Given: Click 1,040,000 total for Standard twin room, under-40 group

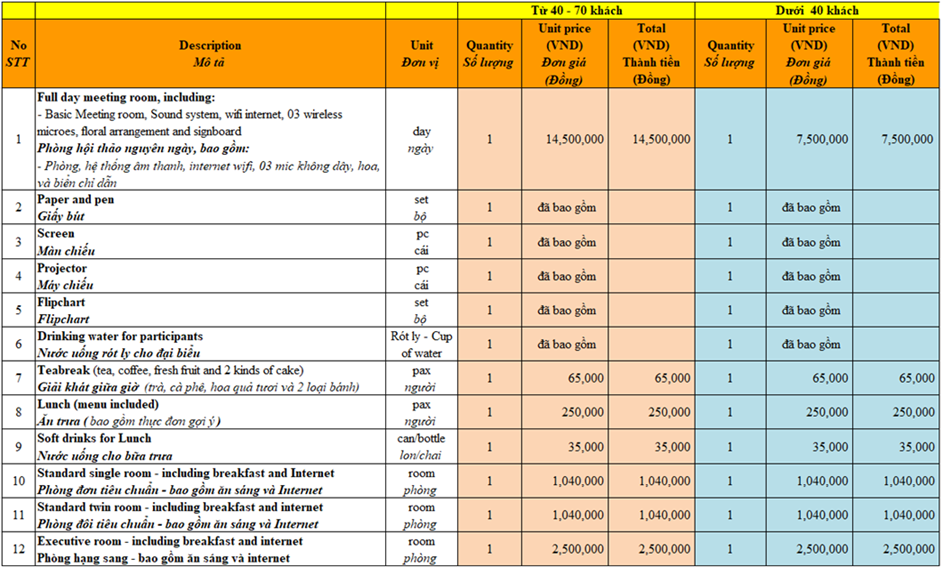Looking at the screenshot, I should (x=895, y=515).
